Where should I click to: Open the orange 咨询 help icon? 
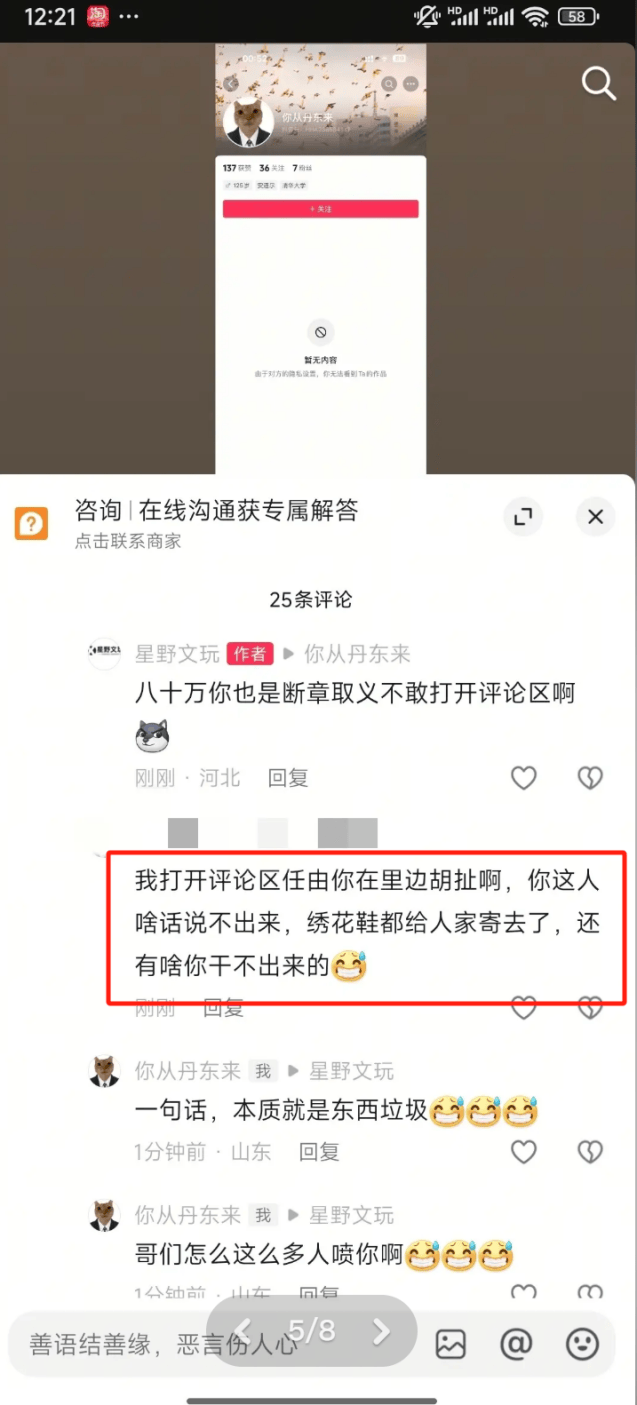click(x=31, y=523)
